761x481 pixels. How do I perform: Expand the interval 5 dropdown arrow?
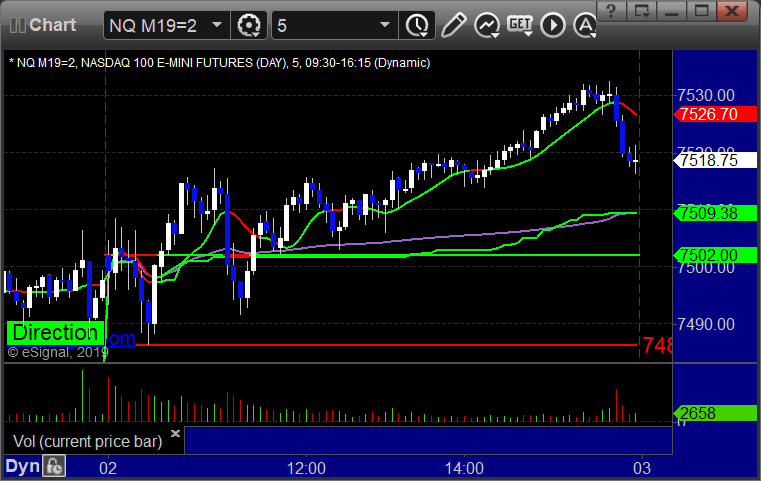point(385,25)
